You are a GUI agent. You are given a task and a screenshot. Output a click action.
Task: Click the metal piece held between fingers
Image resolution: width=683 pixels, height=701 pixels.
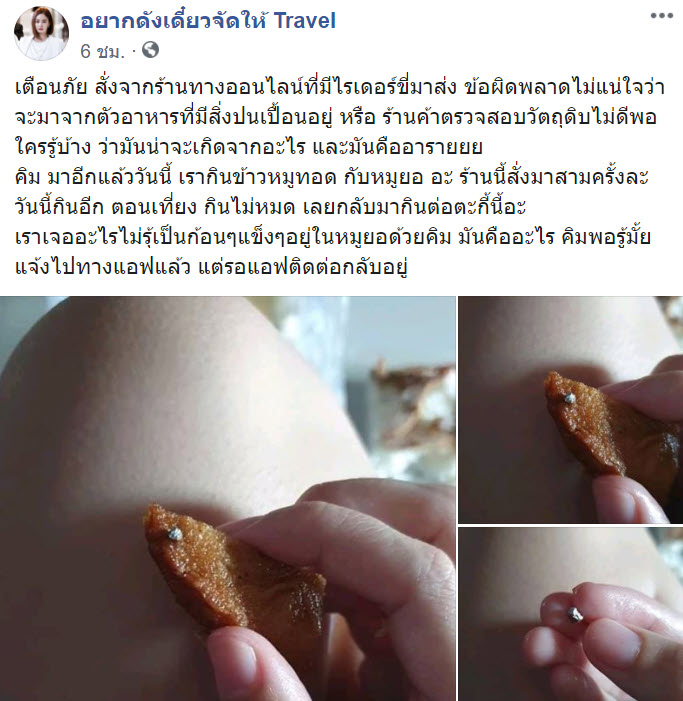575,614
